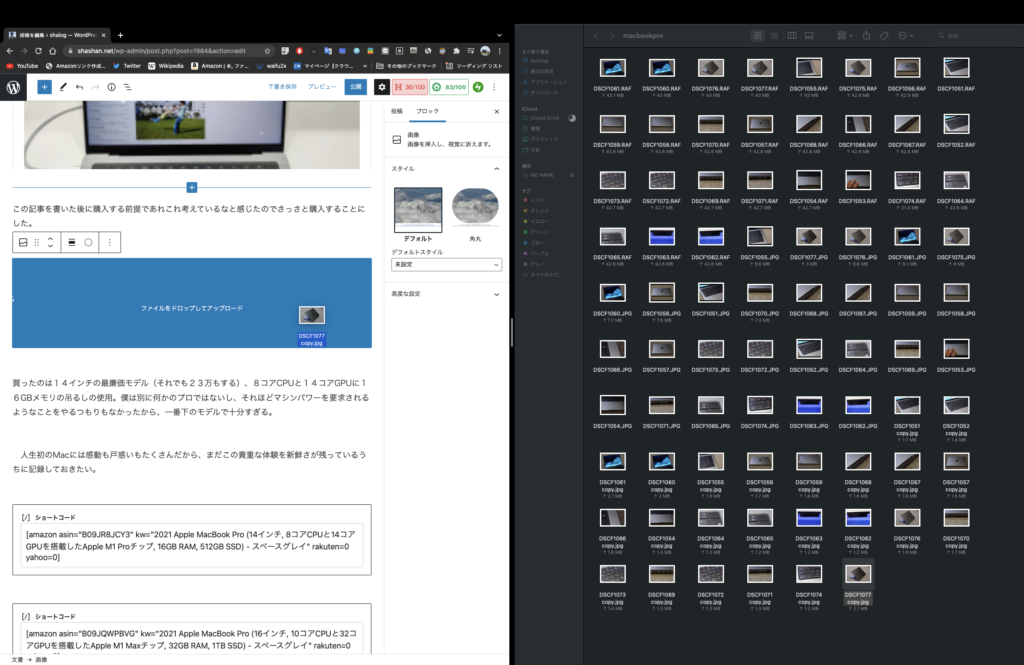Click the 公開 publish button
The height and width of the screenshot is (665, 1024).
355,87
